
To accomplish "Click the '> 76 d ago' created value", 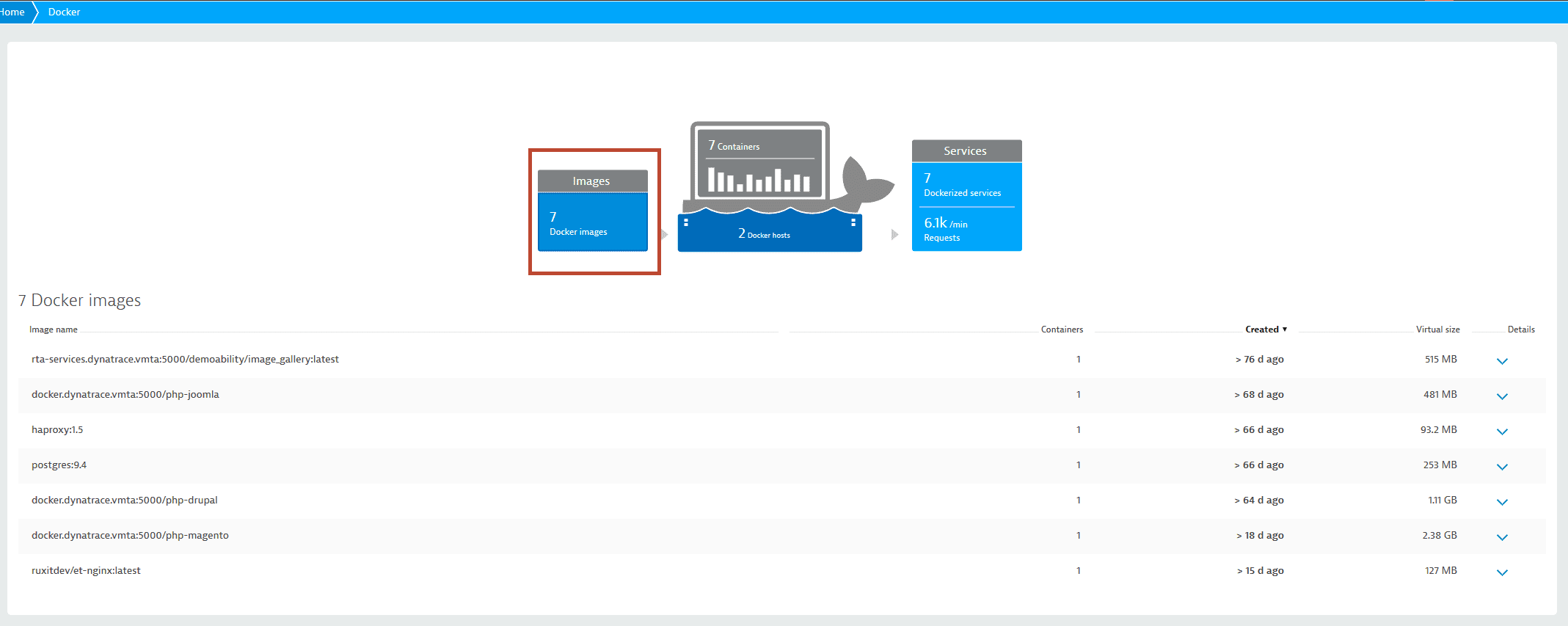I will [1259, 359].
